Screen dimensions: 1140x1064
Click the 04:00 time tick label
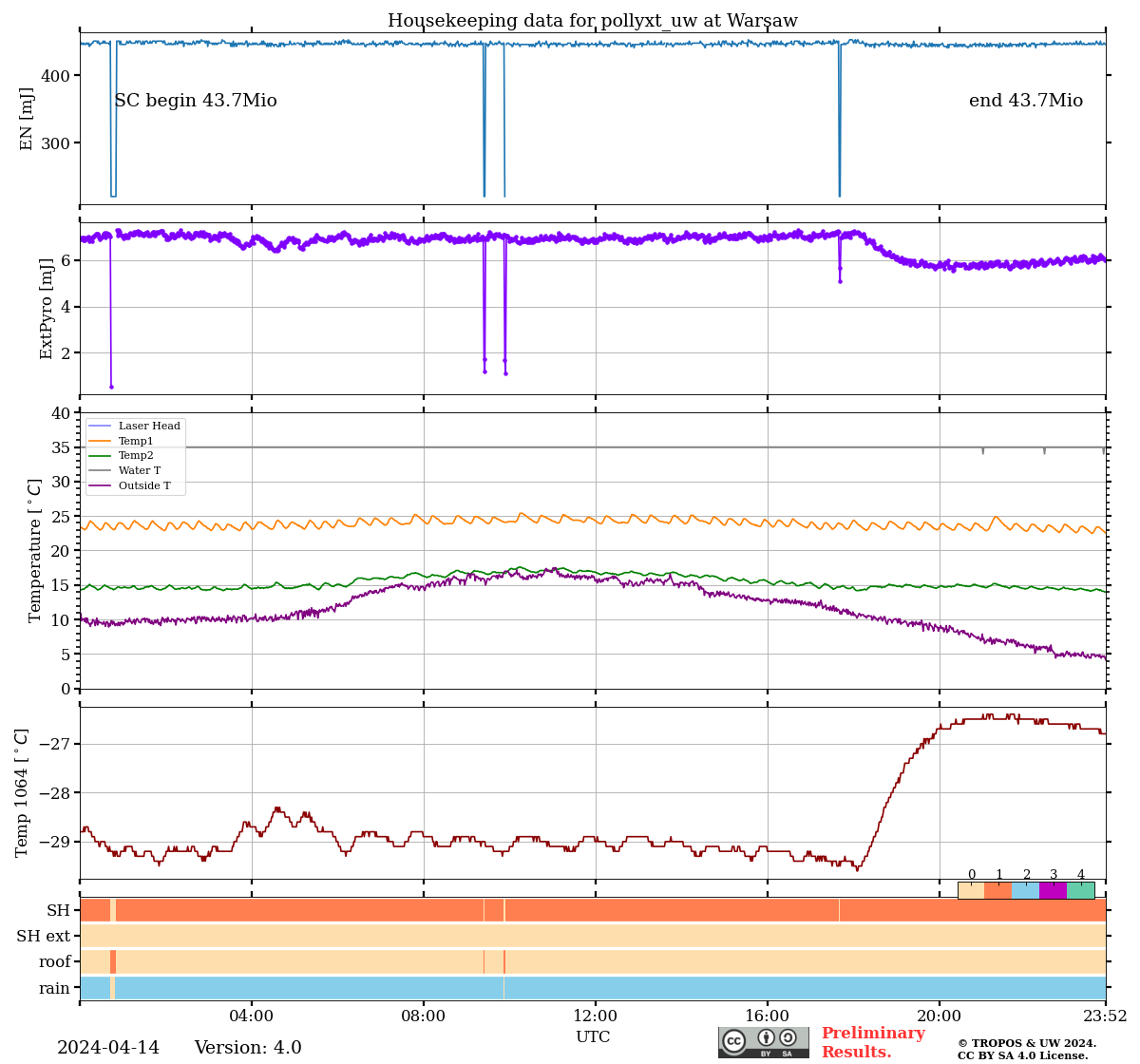pos(252,1016)
